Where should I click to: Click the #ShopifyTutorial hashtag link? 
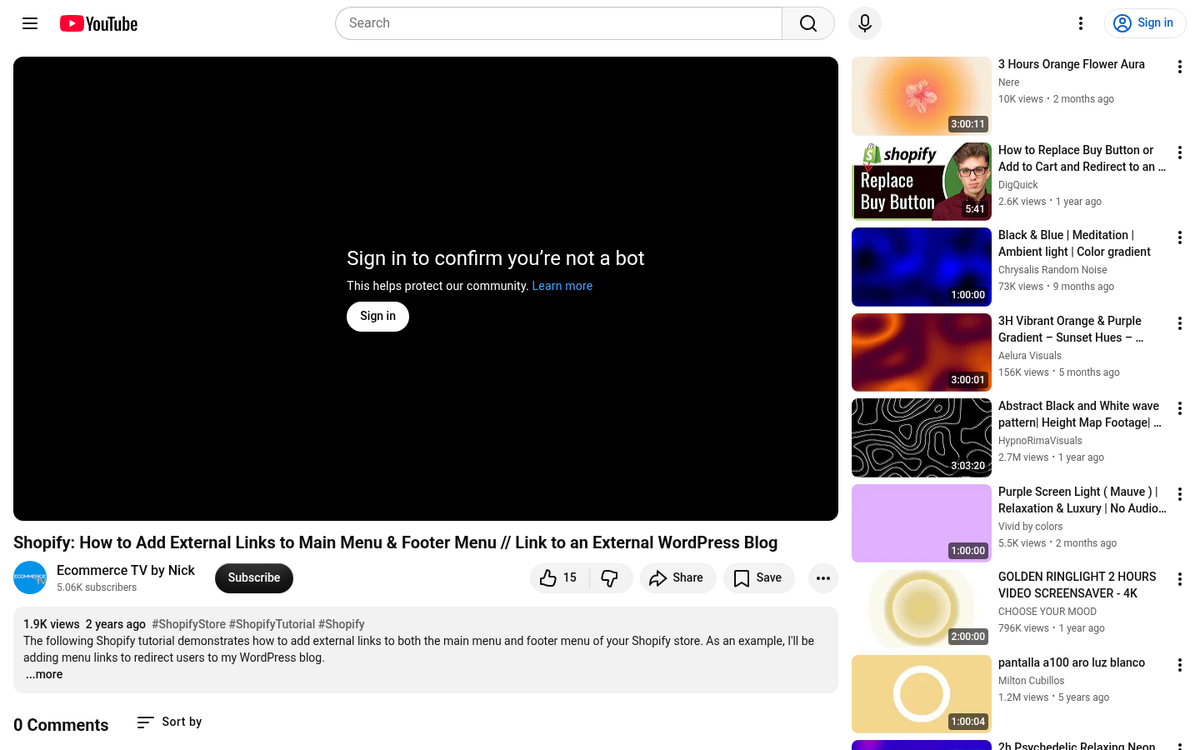274,623
